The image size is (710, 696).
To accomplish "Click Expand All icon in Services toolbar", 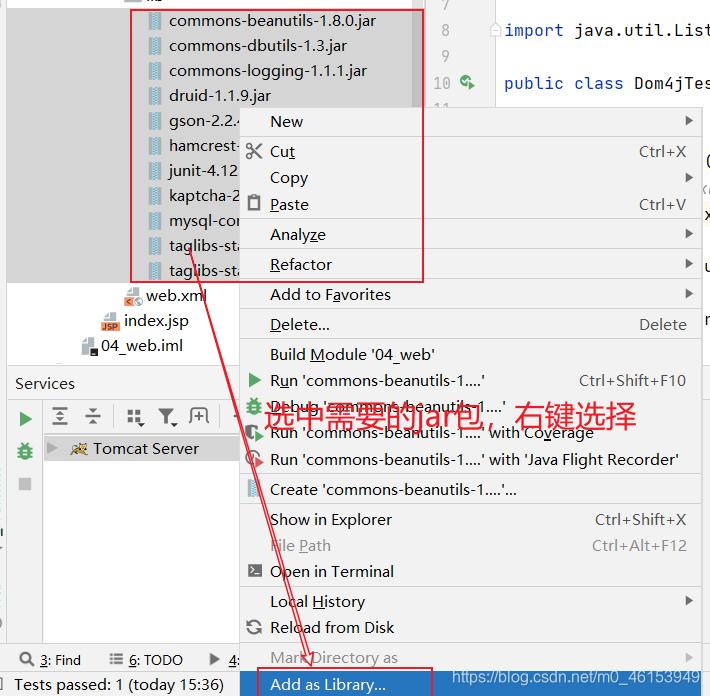I will (60, 416).
